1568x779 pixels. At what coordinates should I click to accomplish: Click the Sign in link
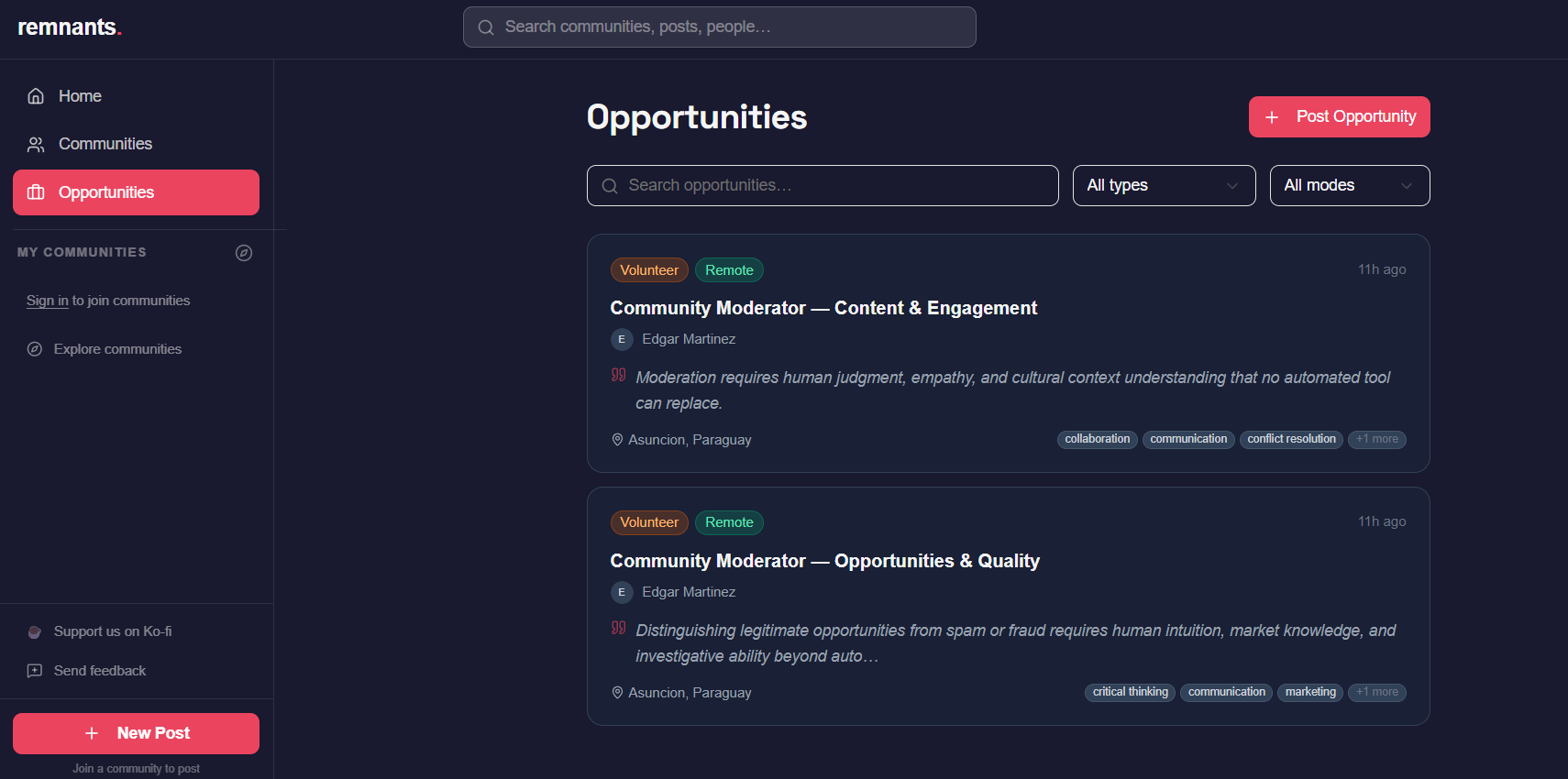click(47, 300)
